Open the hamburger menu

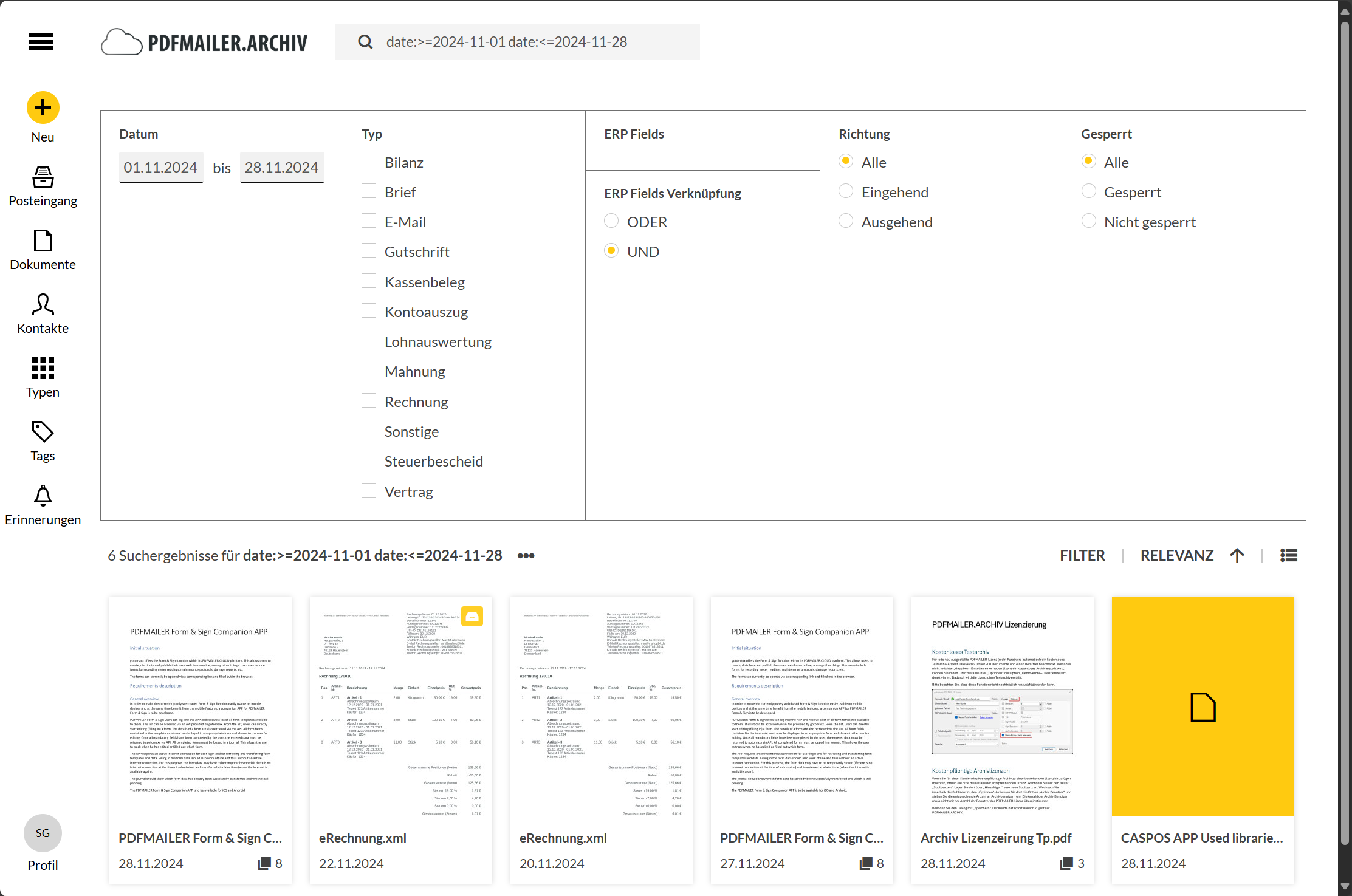pos(41,42)
